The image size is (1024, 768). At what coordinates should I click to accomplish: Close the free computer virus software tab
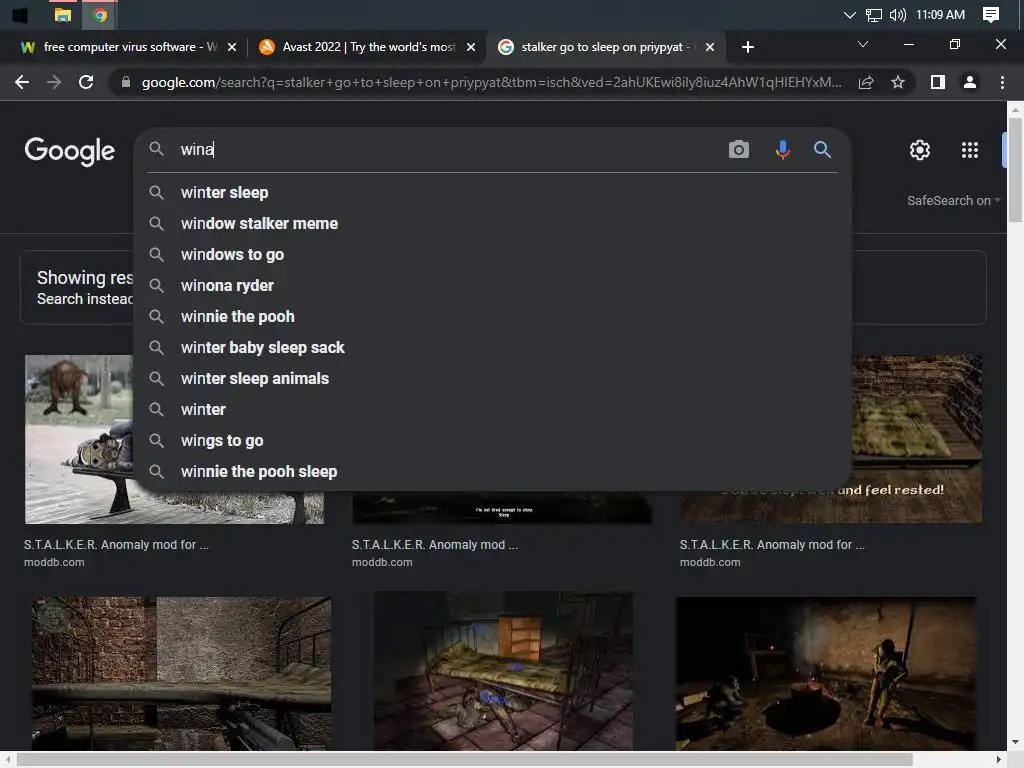pyautogui.click(x=232, y=47)
